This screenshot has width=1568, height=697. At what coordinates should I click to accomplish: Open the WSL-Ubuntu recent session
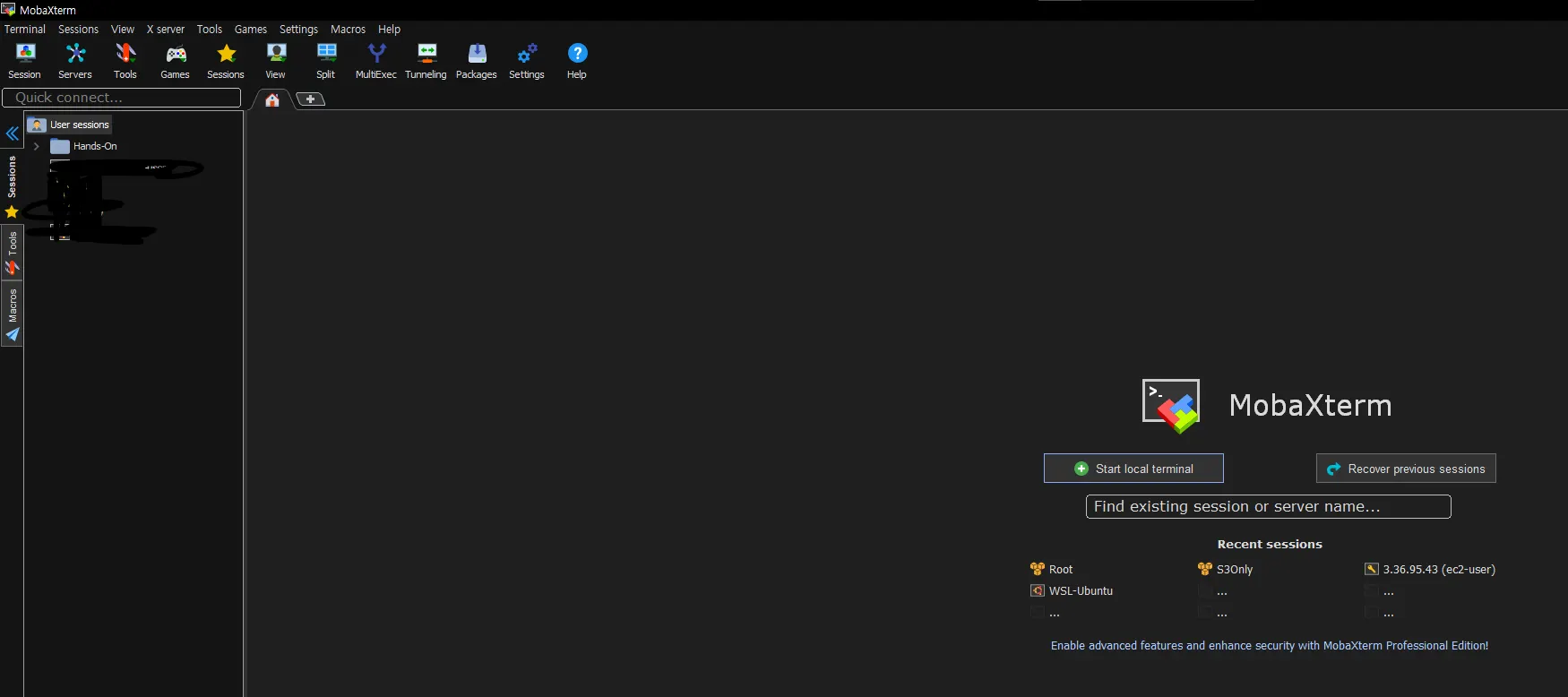1081,591
